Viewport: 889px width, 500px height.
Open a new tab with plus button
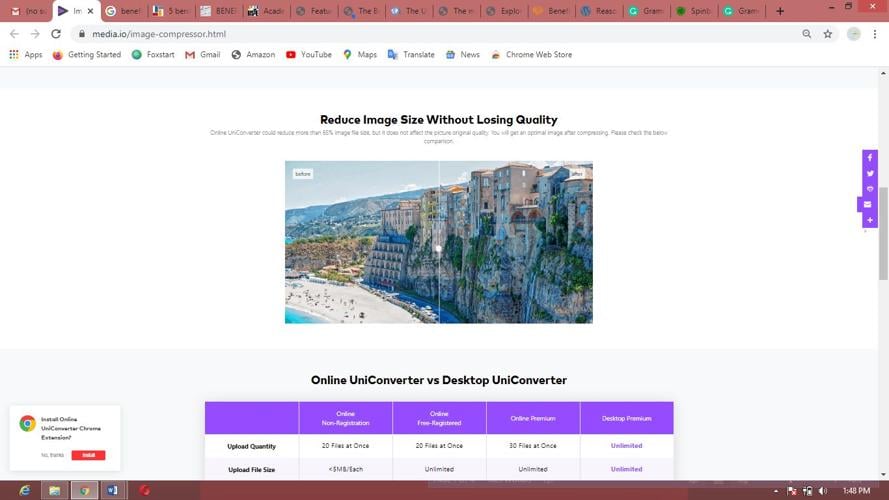tap(780, 11)
